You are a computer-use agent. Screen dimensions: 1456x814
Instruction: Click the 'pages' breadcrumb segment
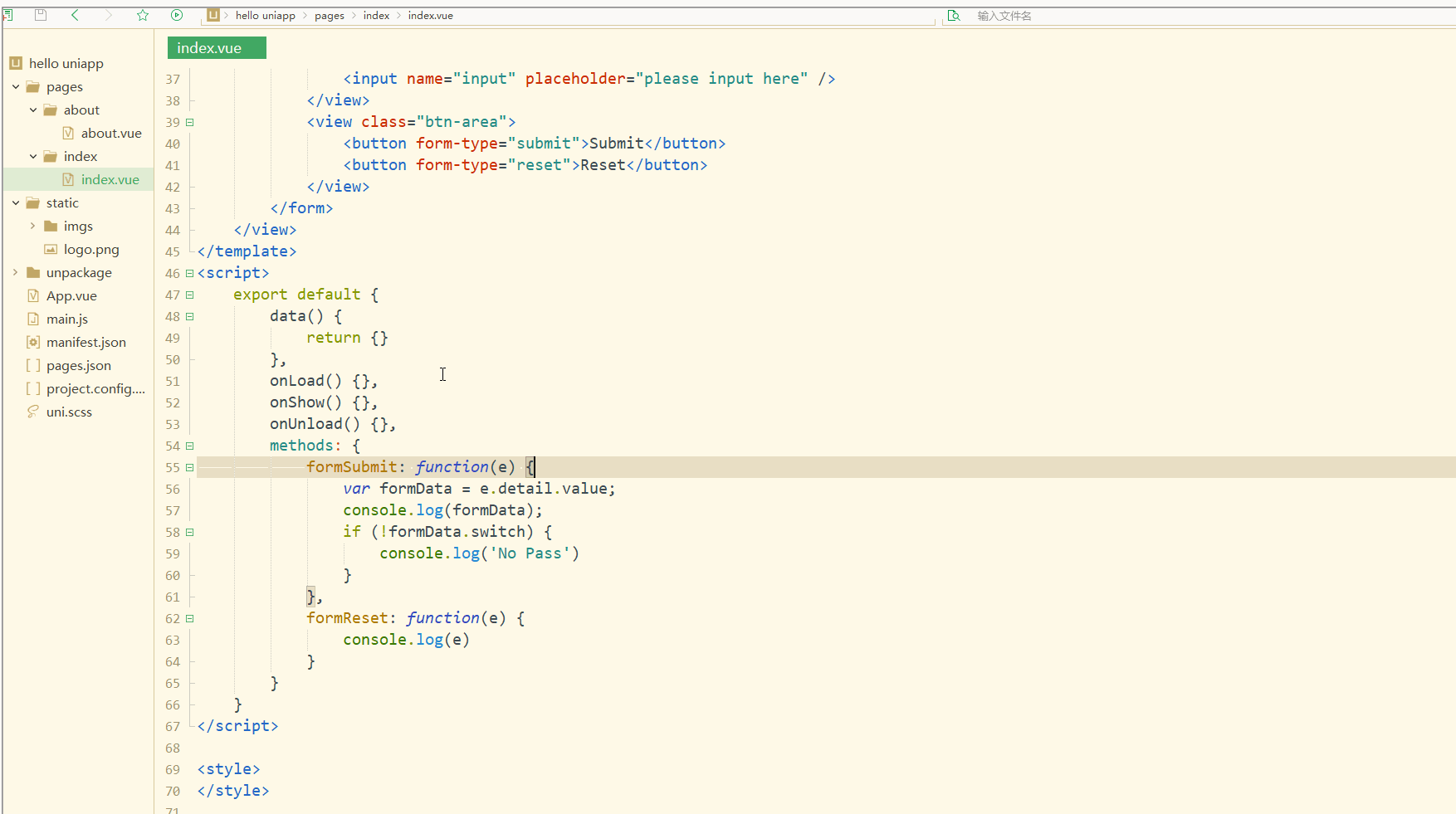tap(330, 16)
